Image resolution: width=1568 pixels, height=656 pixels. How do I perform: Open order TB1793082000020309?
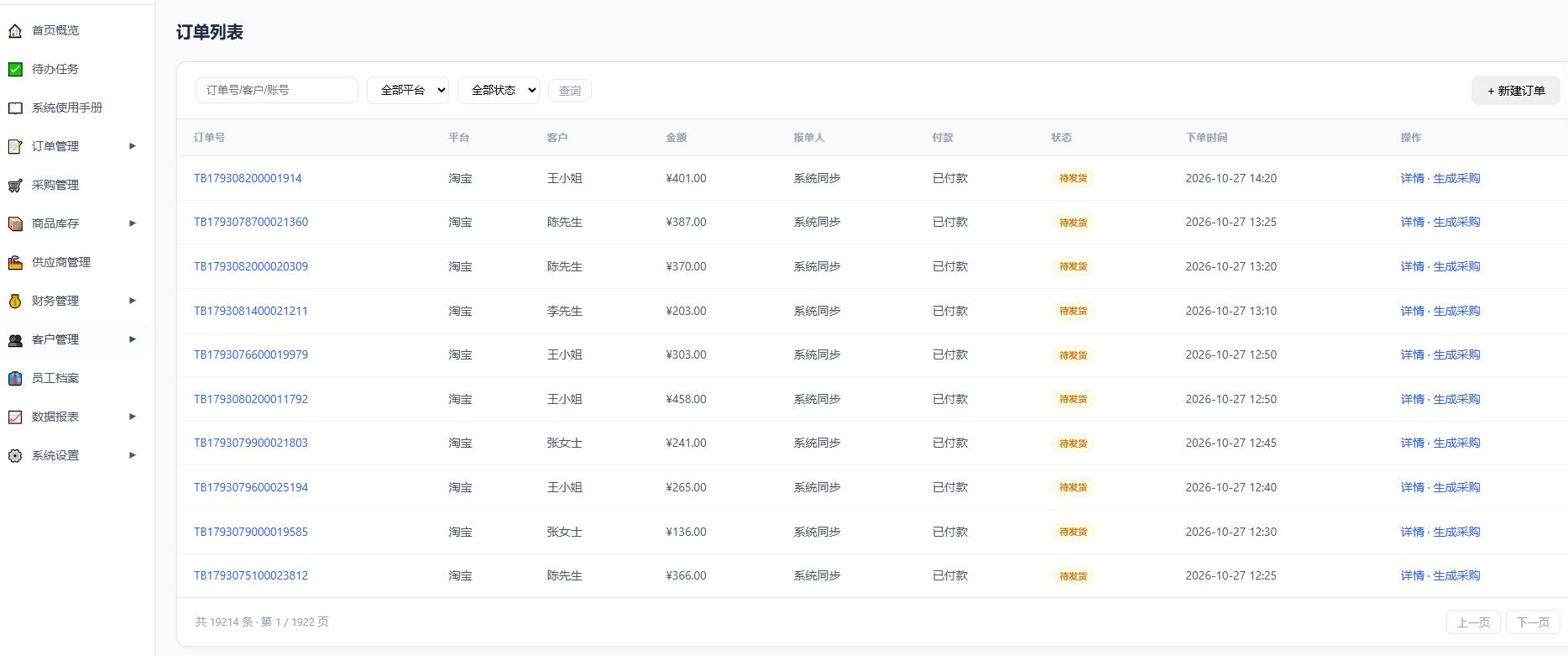pyautogui.click(x=251, y=266)
